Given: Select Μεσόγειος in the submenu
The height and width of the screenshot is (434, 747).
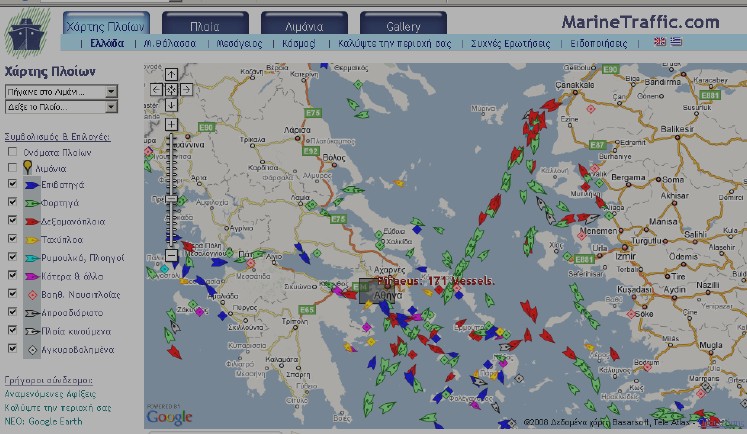Looking at the screenshot, I should click(240, 43).
